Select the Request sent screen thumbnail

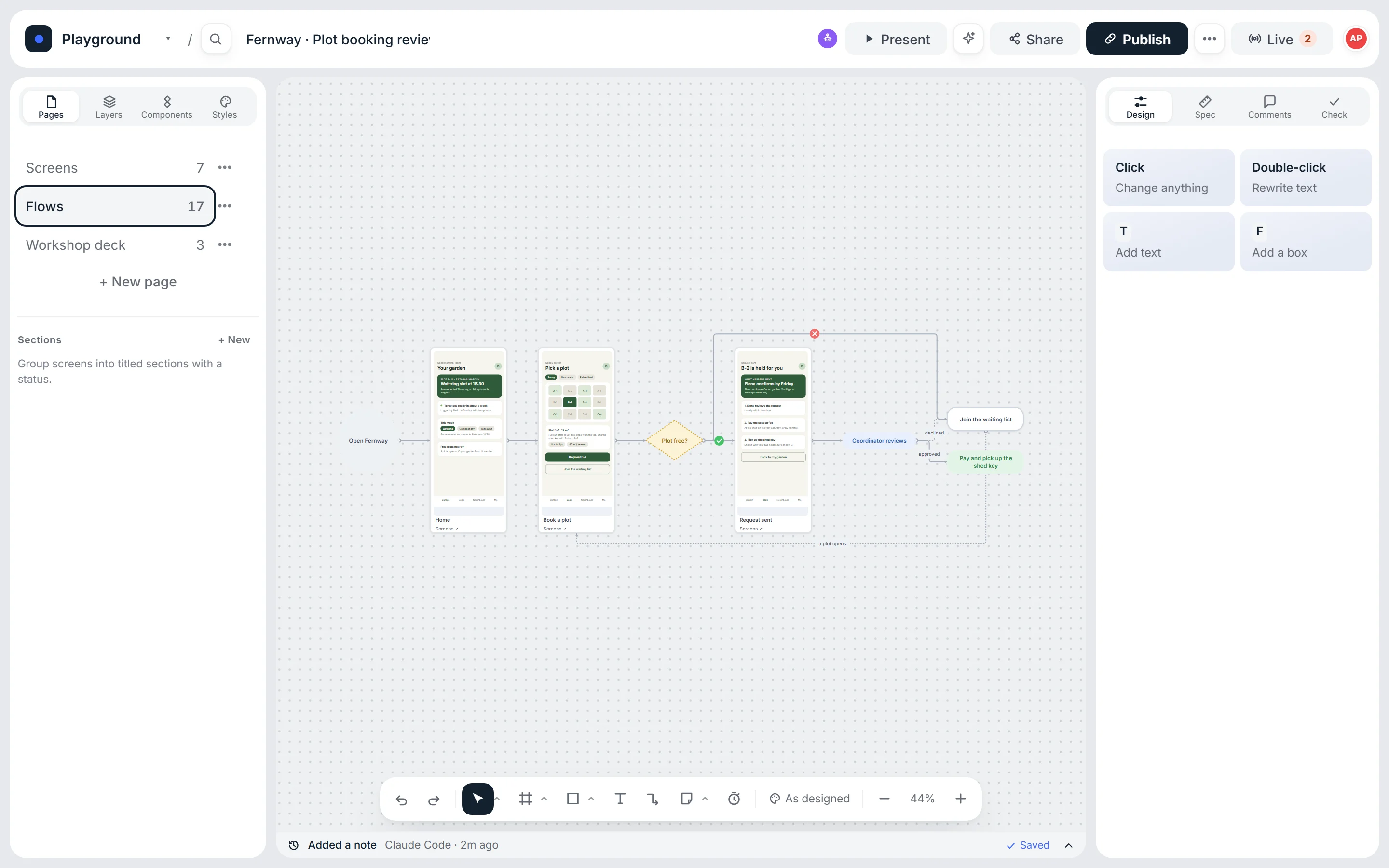coord(773,440)
